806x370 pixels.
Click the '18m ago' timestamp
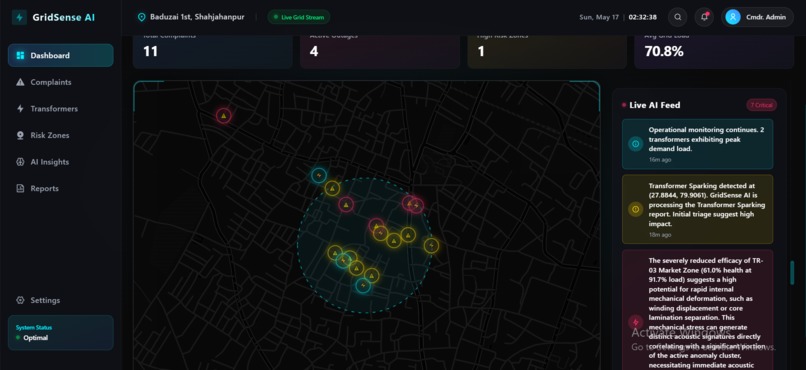click(660, 235)
